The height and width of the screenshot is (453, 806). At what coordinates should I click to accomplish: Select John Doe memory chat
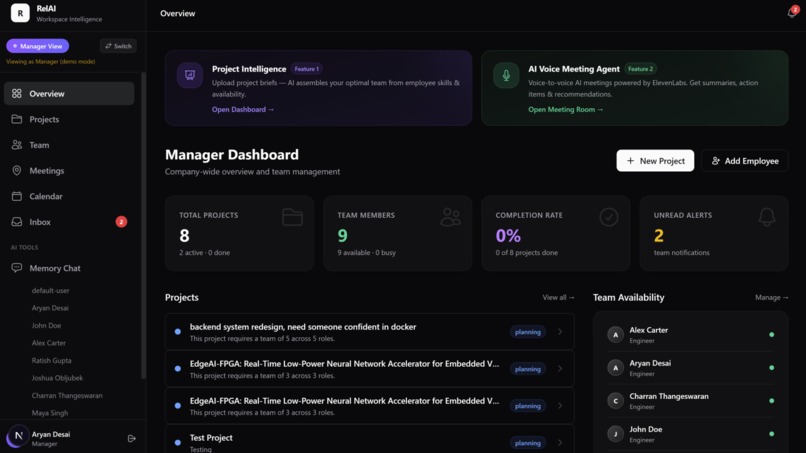pyautogui.click(x=46, y=325)
